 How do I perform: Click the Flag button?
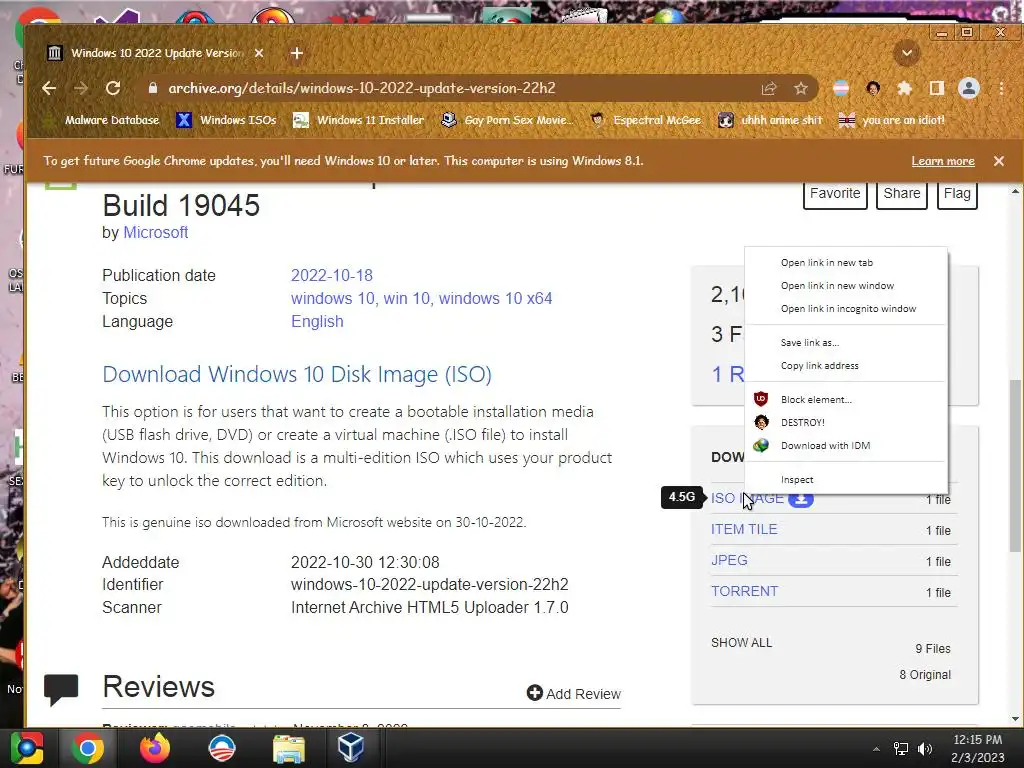click(x=957, y=194)
